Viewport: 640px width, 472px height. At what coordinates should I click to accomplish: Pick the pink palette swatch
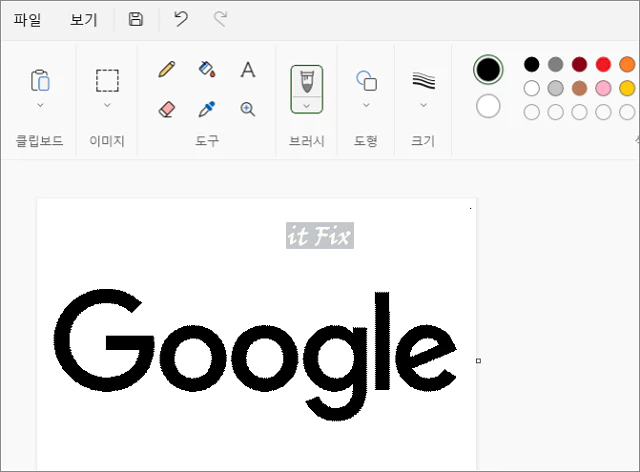click(603, 88)
